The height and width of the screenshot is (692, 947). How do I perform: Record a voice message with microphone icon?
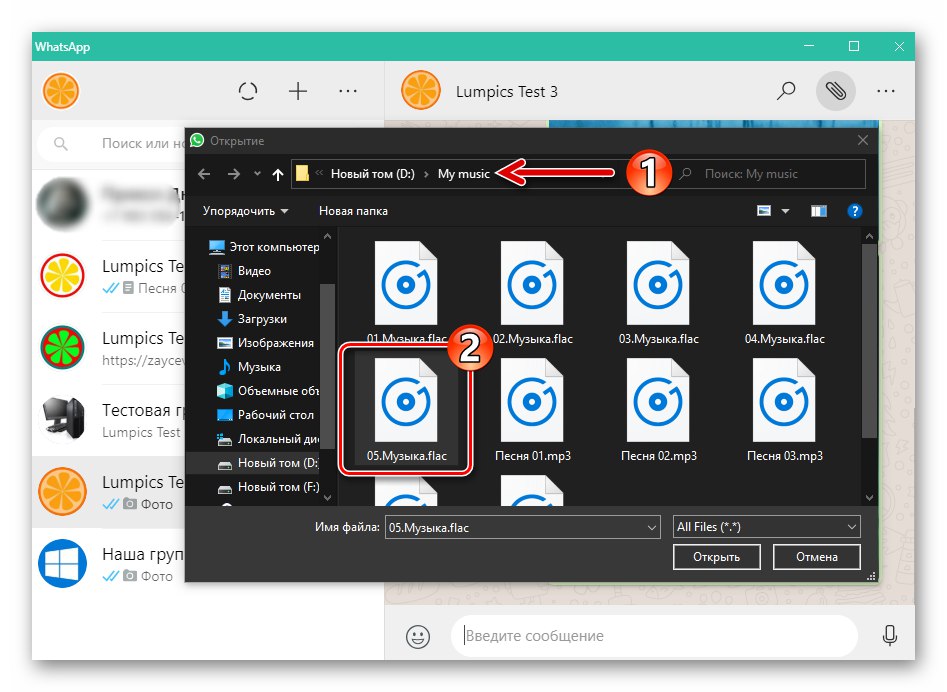click(890, 635)
